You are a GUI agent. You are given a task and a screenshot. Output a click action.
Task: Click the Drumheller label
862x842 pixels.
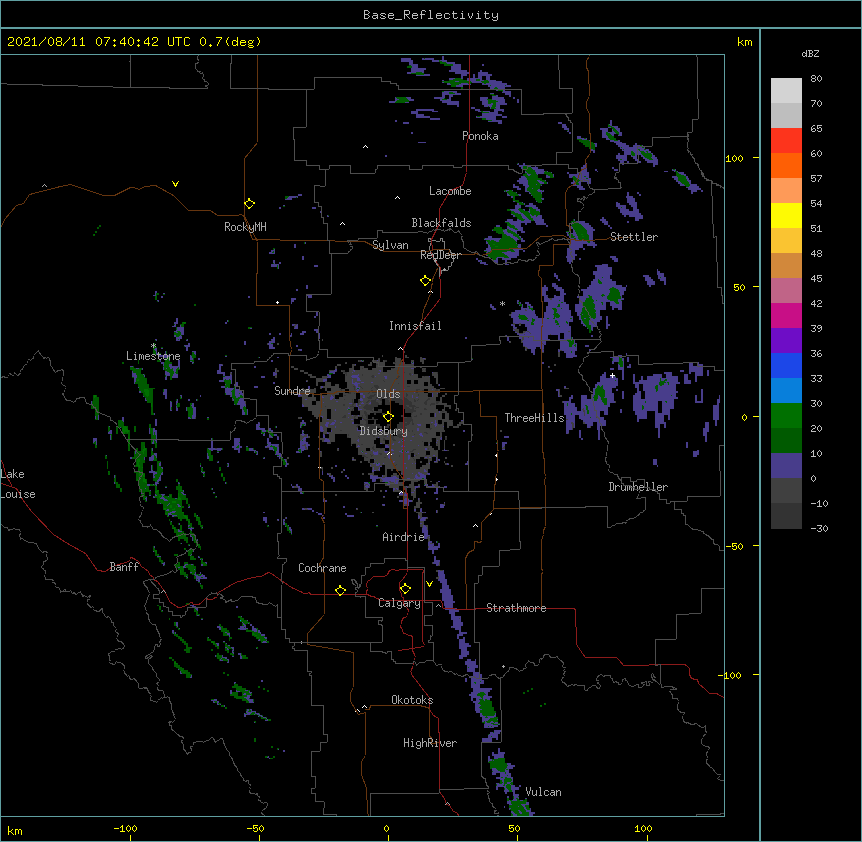pyautogui.click(x=638, y=487)
